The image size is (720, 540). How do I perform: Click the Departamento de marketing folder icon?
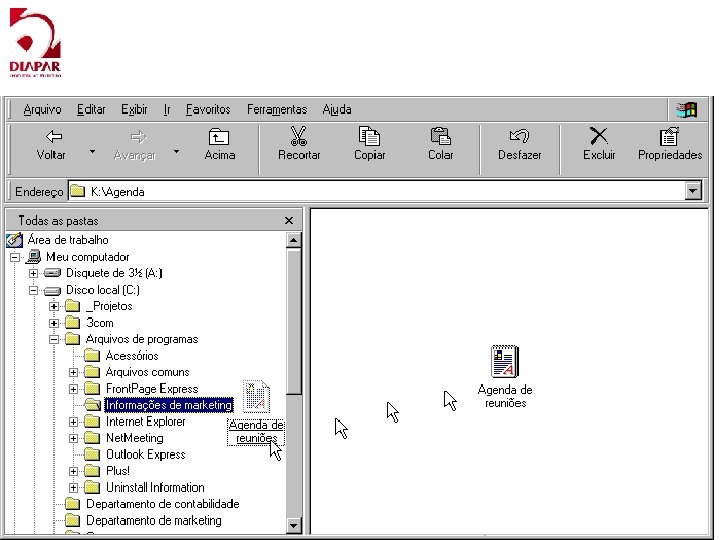pyautogui.click(x=73, y=520)
